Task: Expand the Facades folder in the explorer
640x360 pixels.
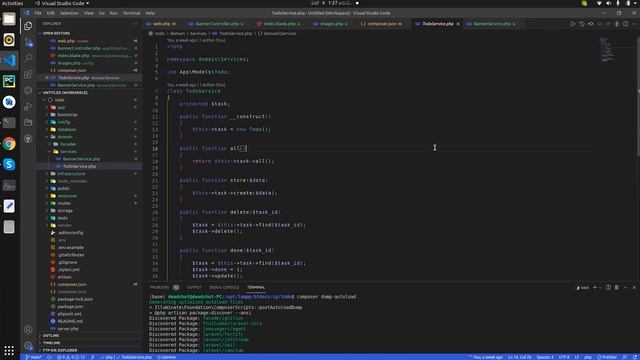Action: [68, 144]
